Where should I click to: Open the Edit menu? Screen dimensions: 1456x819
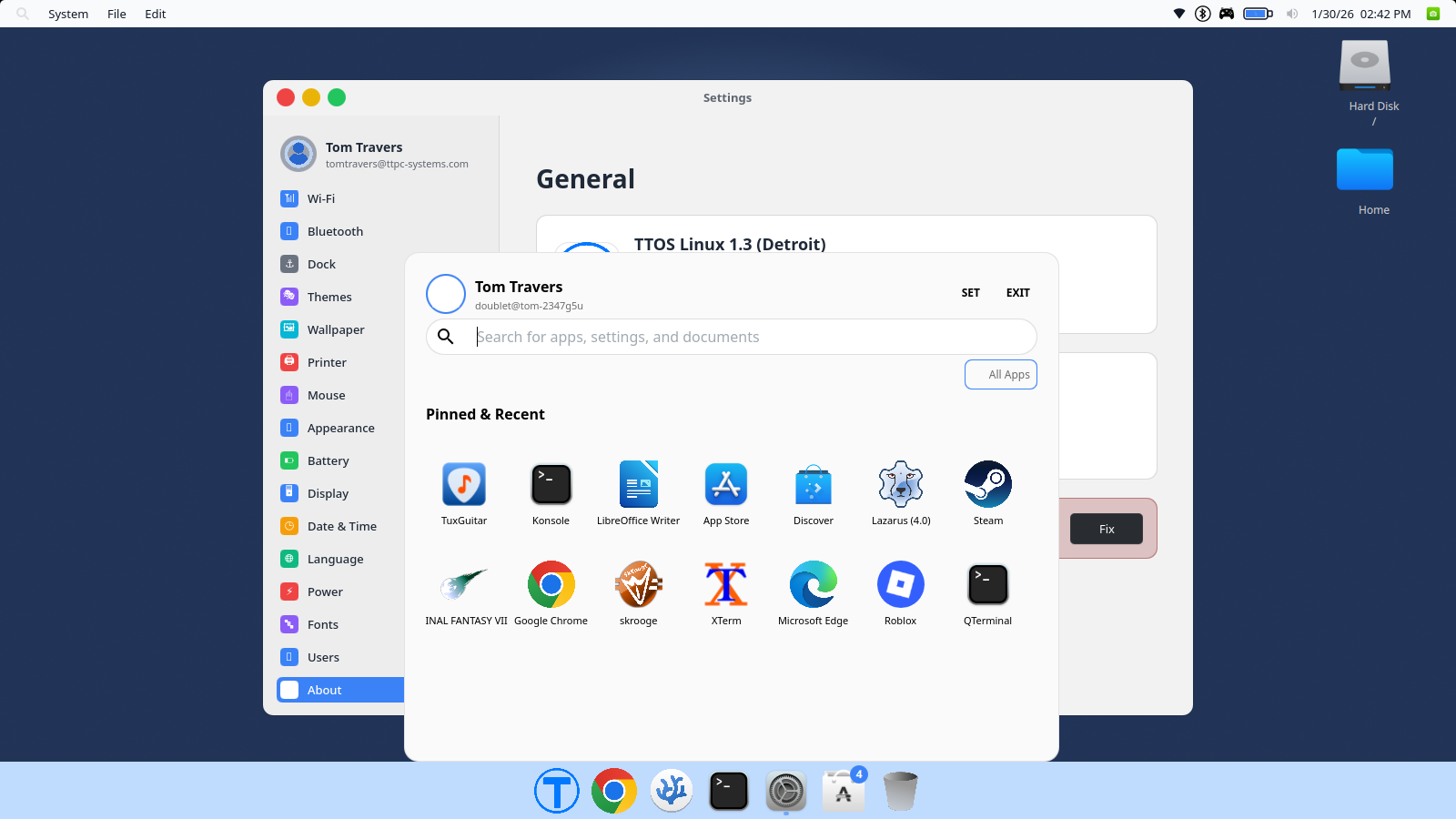(x=156, y=14)
